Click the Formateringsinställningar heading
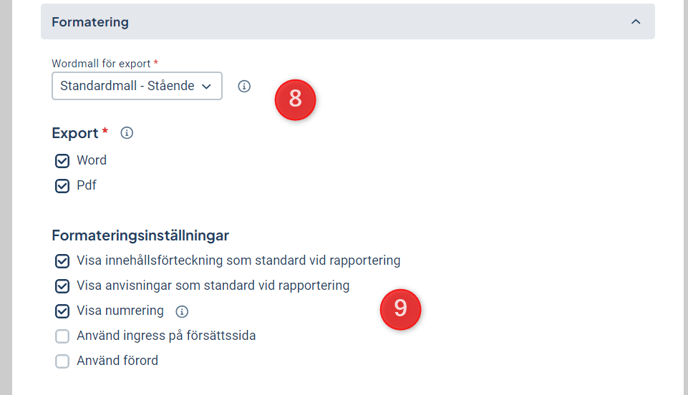688x395 pixels. (x=140, y=236)
